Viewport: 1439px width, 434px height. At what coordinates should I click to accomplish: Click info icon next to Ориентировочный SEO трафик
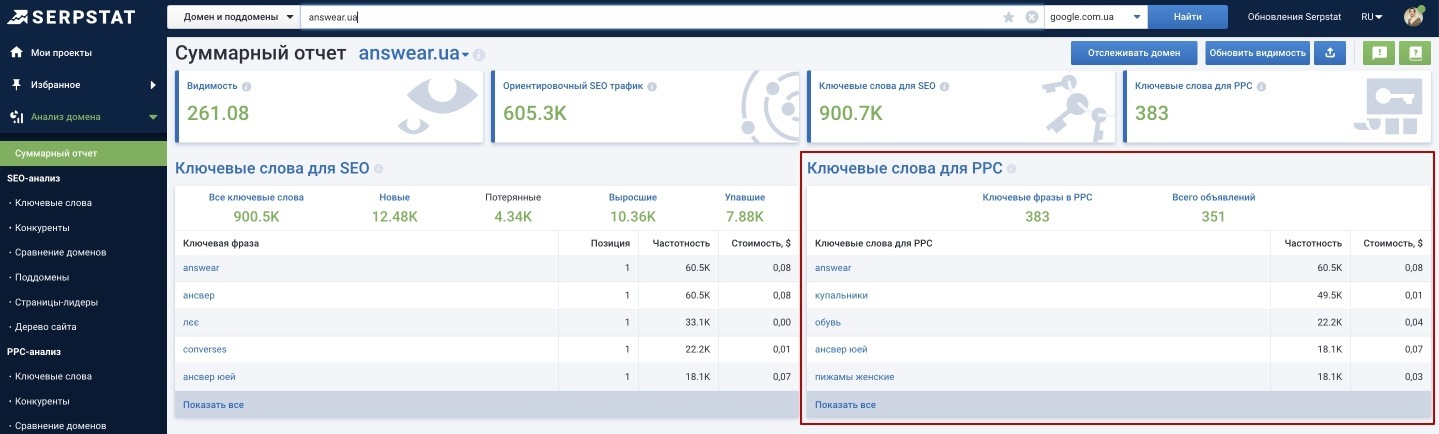point(652,87)
